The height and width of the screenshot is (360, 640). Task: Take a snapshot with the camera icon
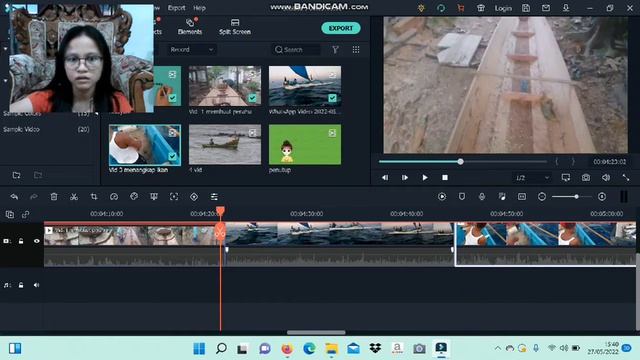(x=586, y=178)
